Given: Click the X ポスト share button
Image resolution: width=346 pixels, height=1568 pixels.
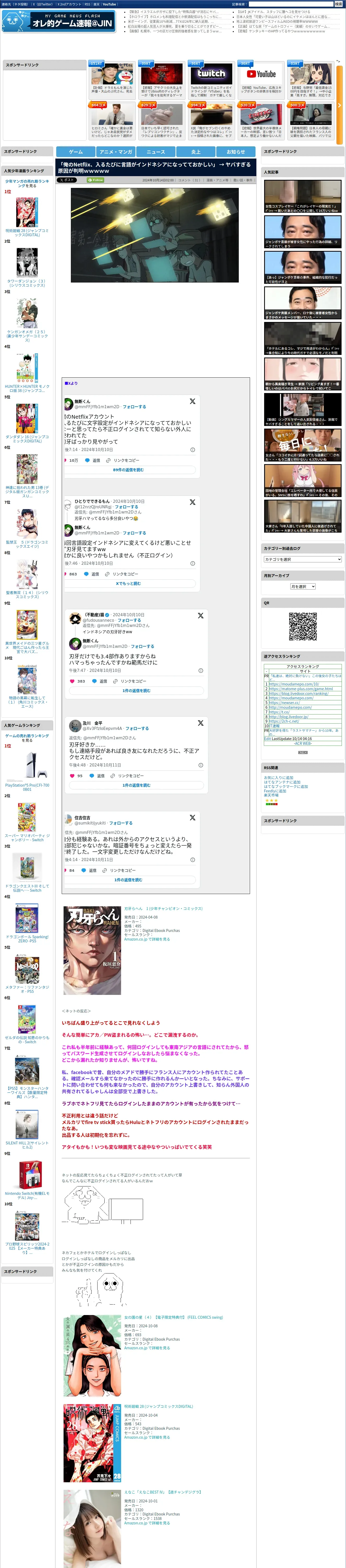Looking at the screenshot, I should 67,180.
